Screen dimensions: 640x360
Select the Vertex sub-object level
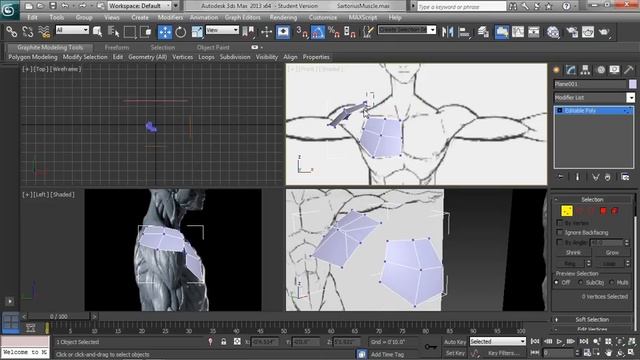pos(567,211)
